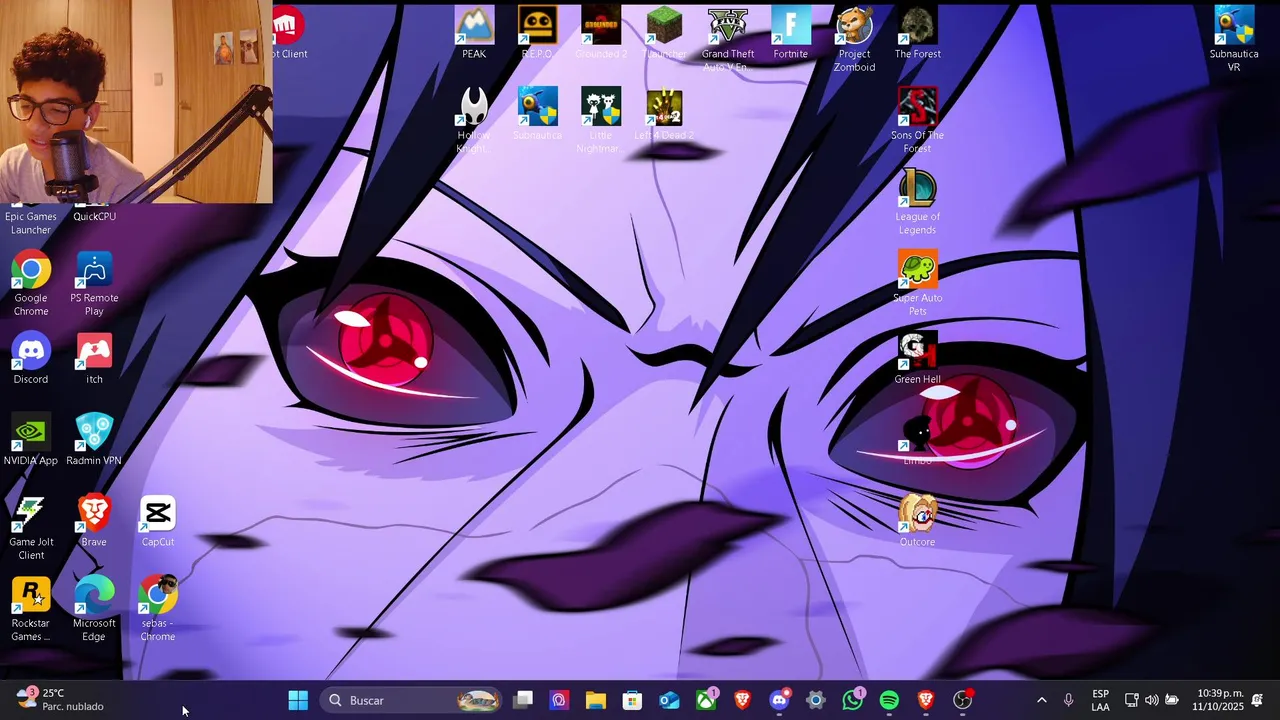The width and height of the screenshot is (1280, 720).
Task: Select the Radmin VPN icon
Action: (94, 438)
